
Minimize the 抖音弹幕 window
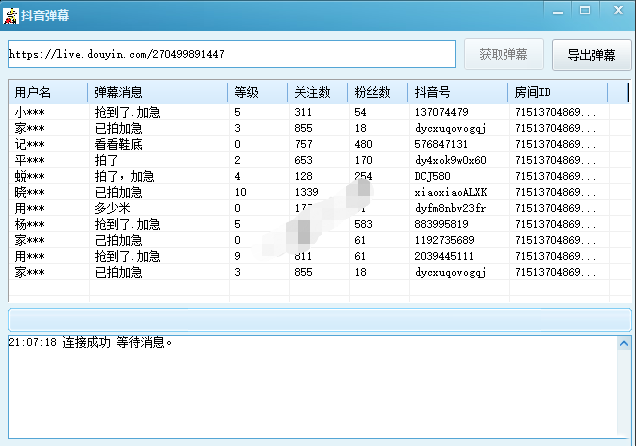point(557,9)
